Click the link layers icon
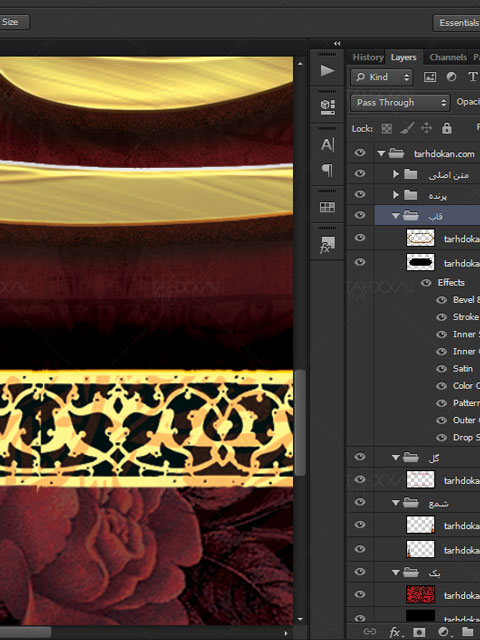 (x=369, y=631)
